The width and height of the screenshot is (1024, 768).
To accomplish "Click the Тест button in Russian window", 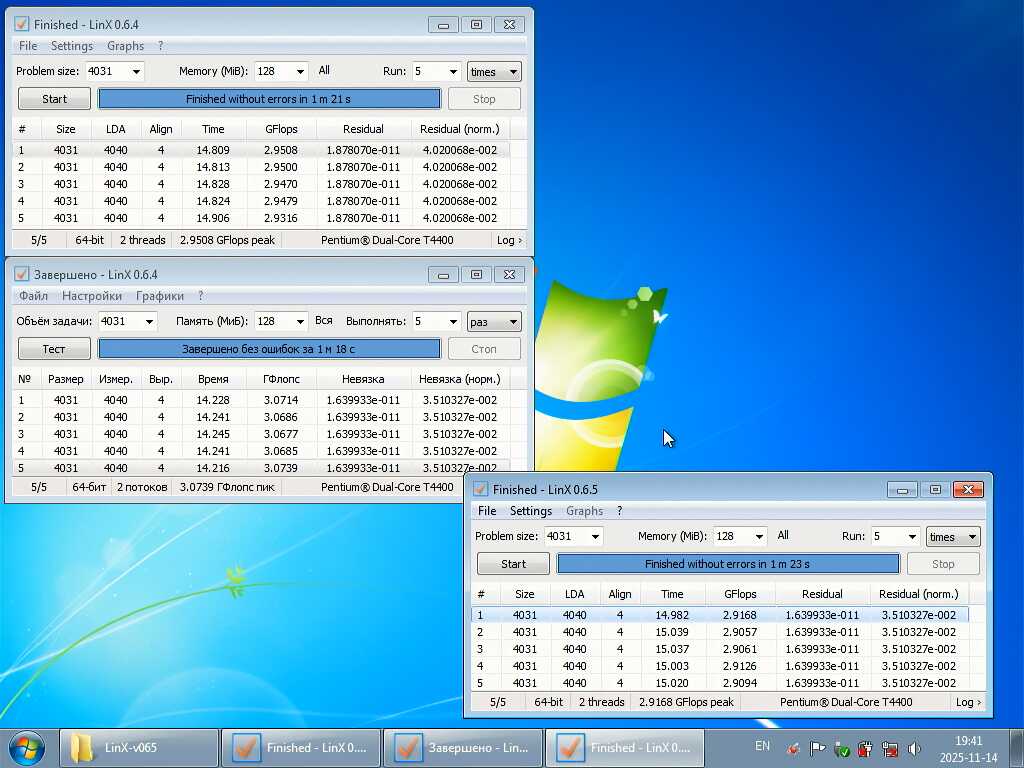I will coord(54,349).
